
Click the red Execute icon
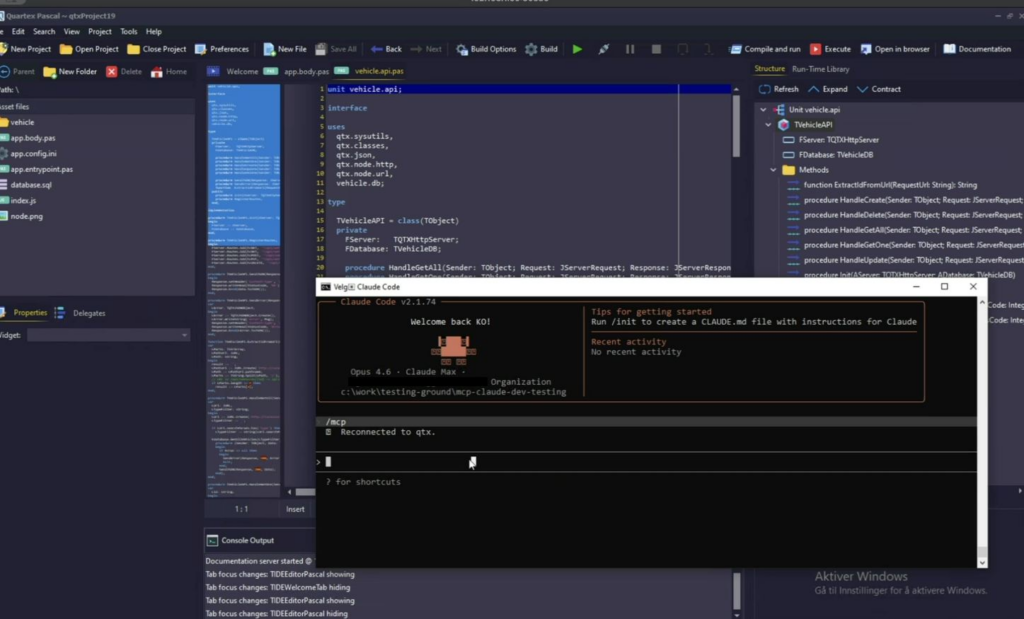pos(816,49)
